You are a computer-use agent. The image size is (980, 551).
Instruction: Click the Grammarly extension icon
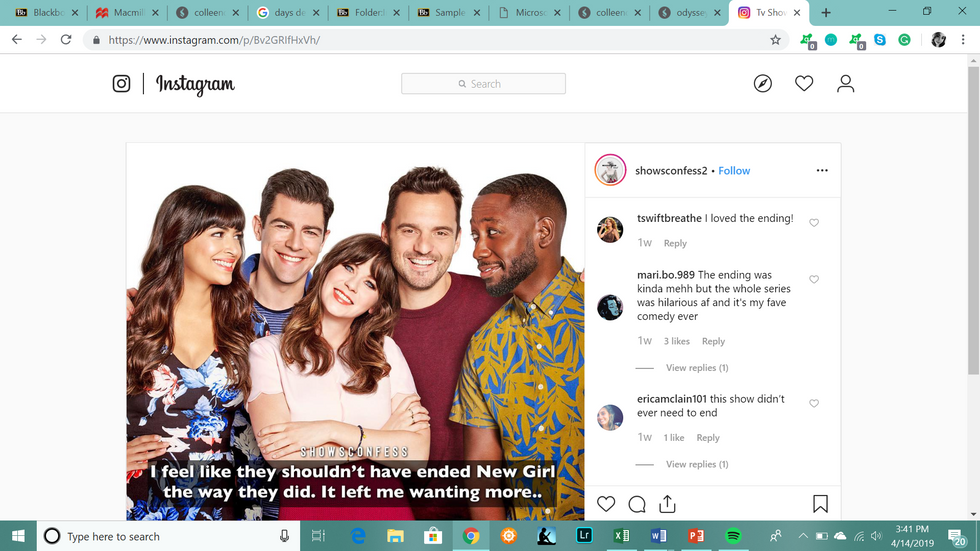(x=904, y=40)
